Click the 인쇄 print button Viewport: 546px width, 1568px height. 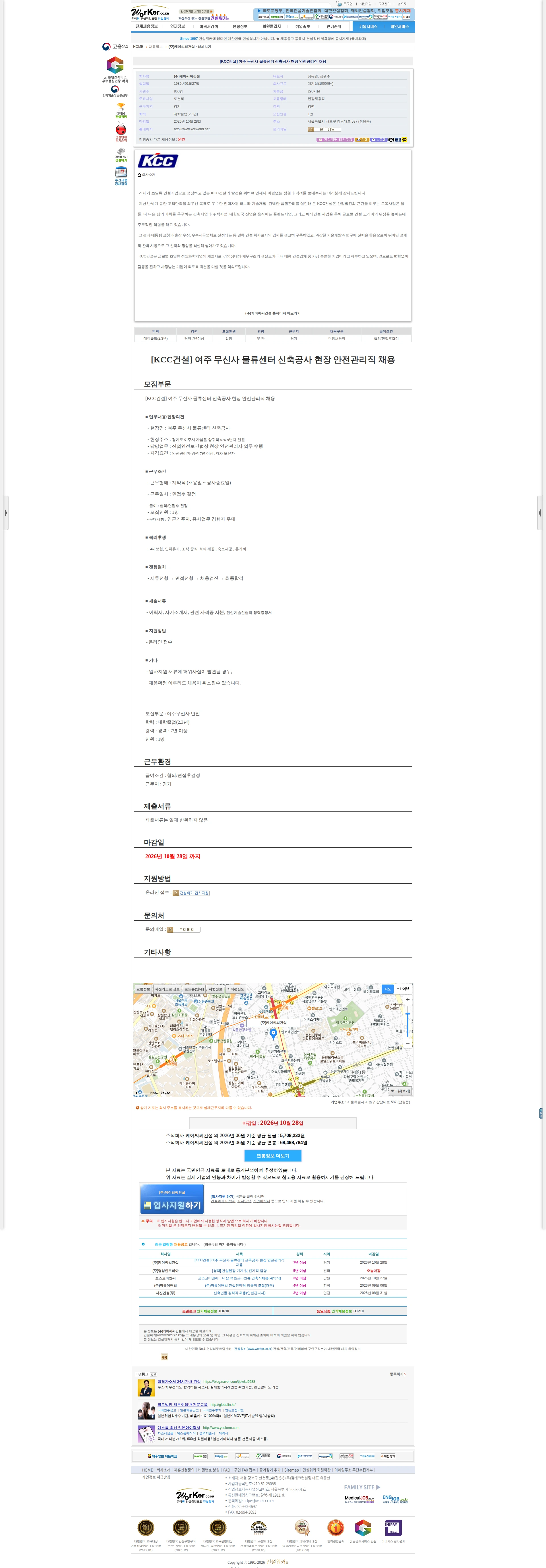[x=362, y=139]
